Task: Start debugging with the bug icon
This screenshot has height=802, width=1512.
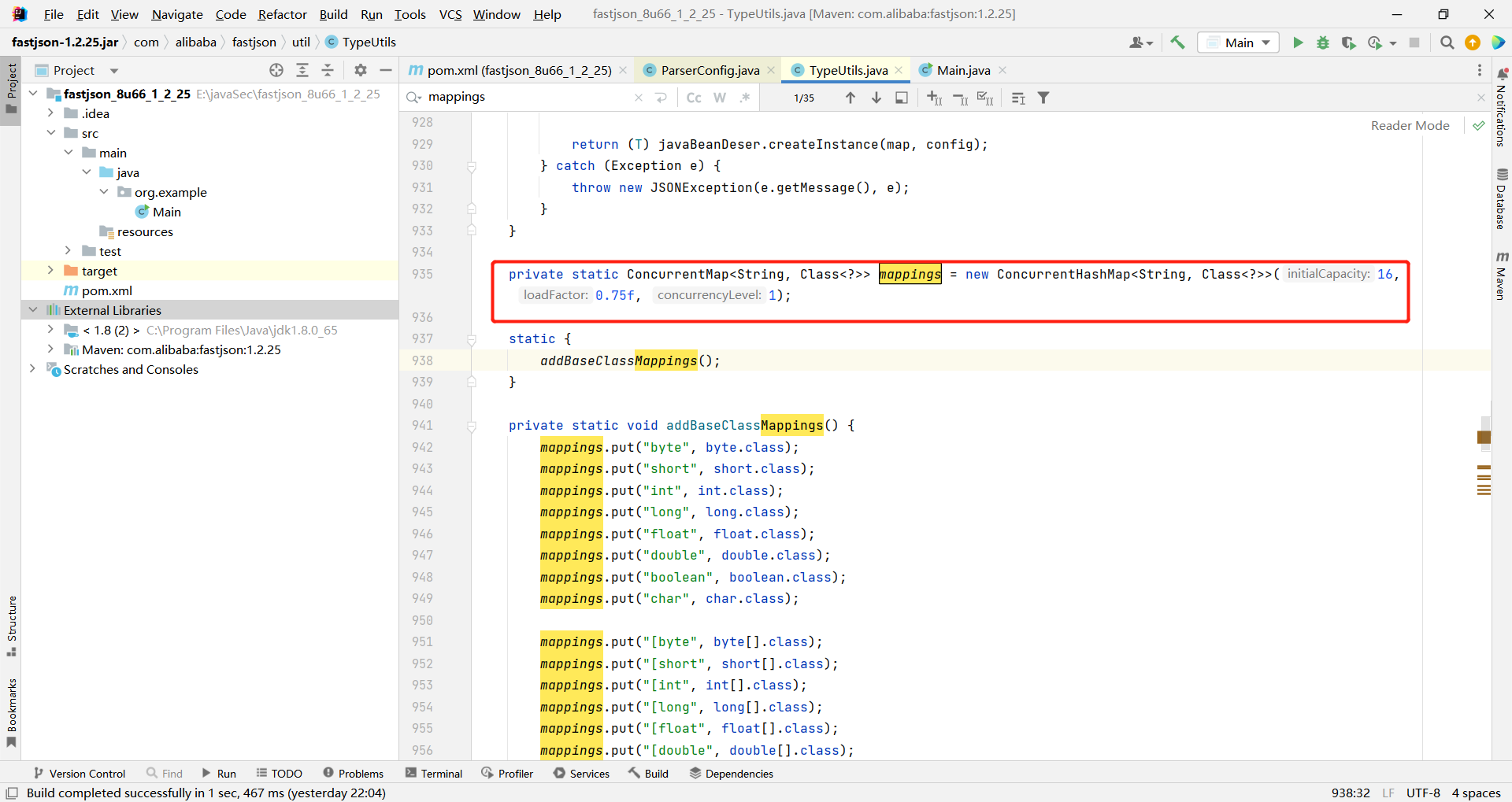Action: [x=1323, y=43]
